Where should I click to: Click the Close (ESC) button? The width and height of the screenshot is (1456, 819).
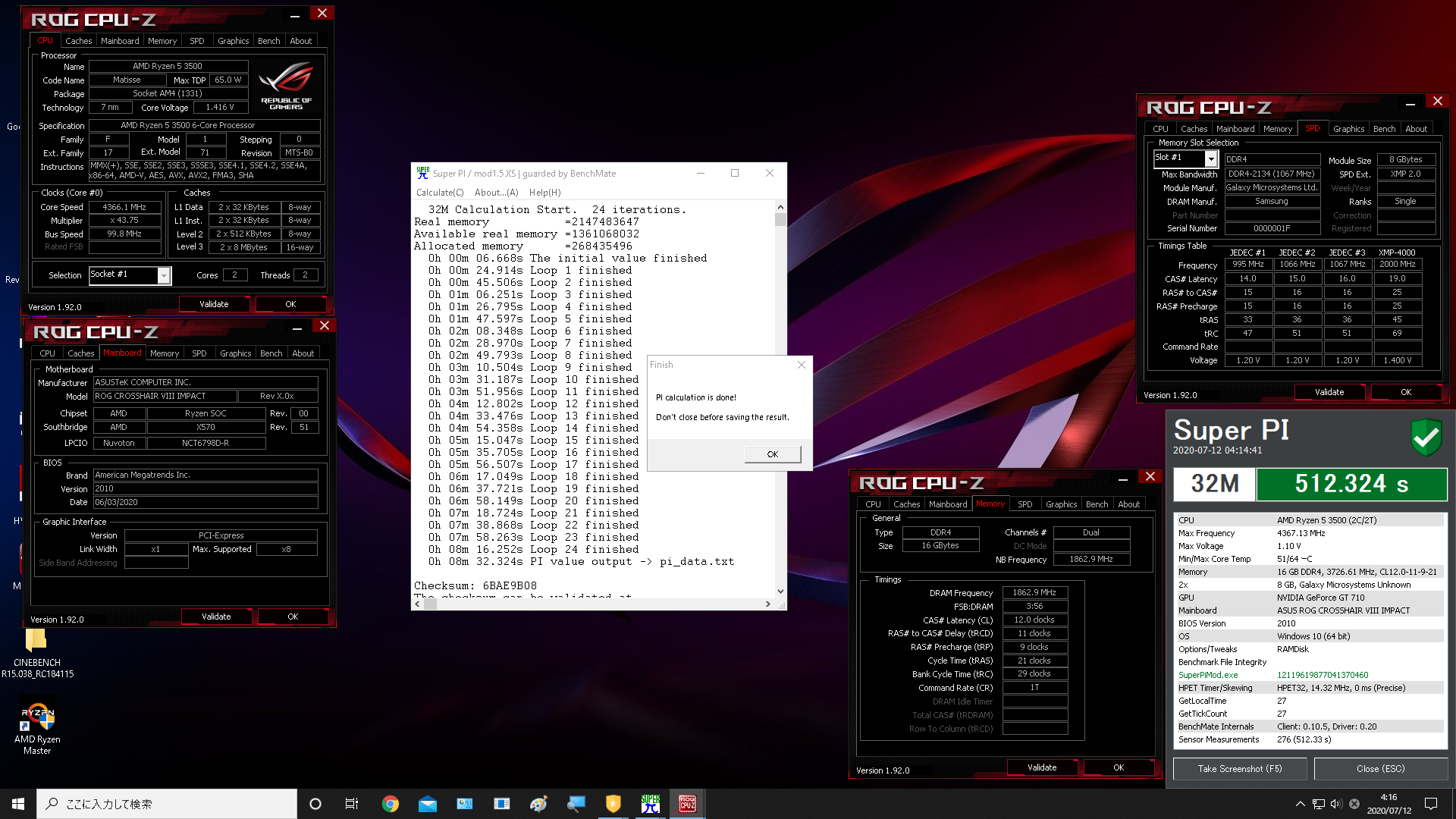tap(1381, 769)
